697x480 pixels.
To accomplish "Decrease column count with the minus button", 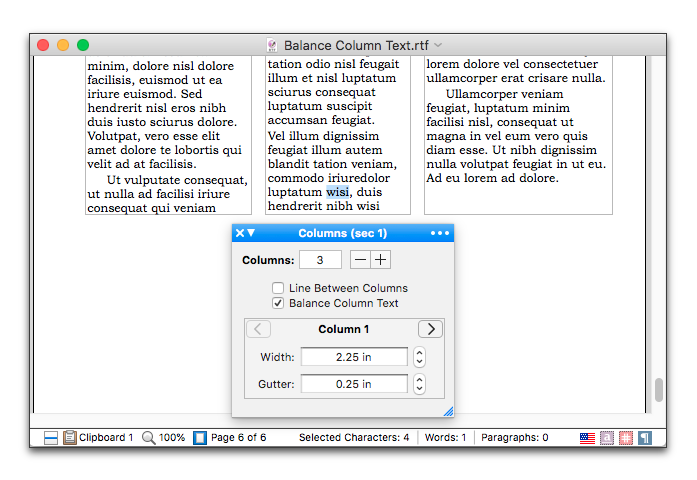I will pos(361,260).
